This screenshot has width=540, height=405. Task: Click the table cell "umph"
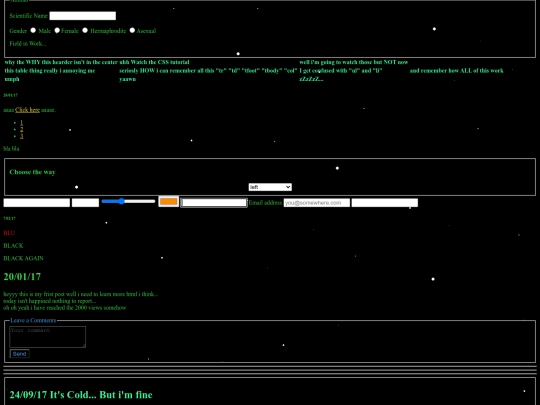pos(12,79)
